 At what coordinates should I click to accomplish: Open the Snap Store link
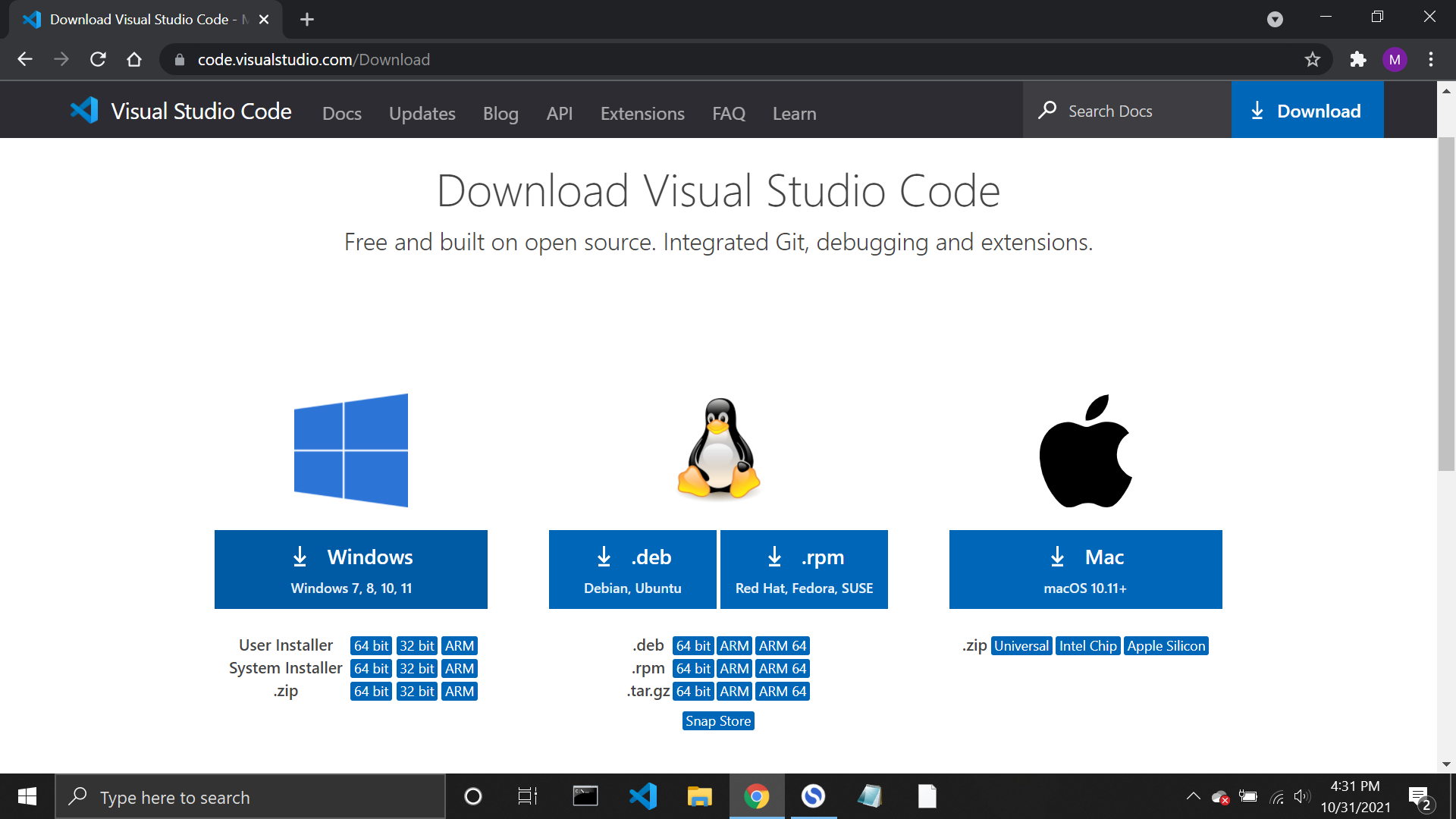pos(718,721)
